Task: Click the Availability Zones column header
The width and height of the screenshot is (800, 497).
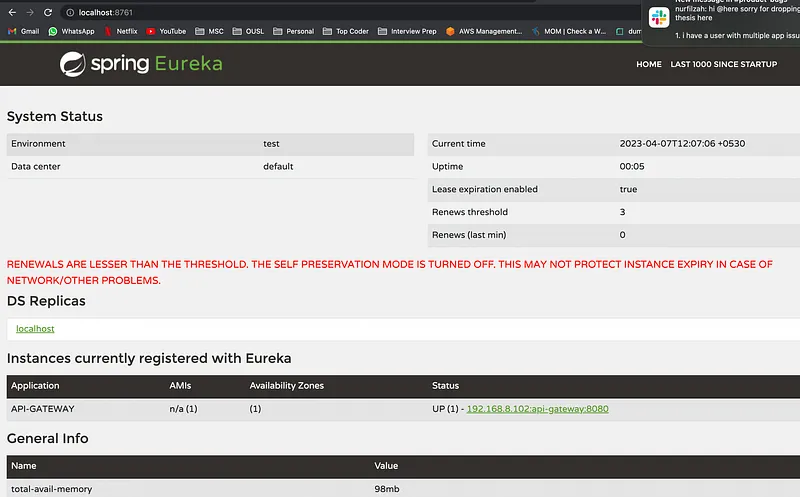Action: (x=286, y=386)
